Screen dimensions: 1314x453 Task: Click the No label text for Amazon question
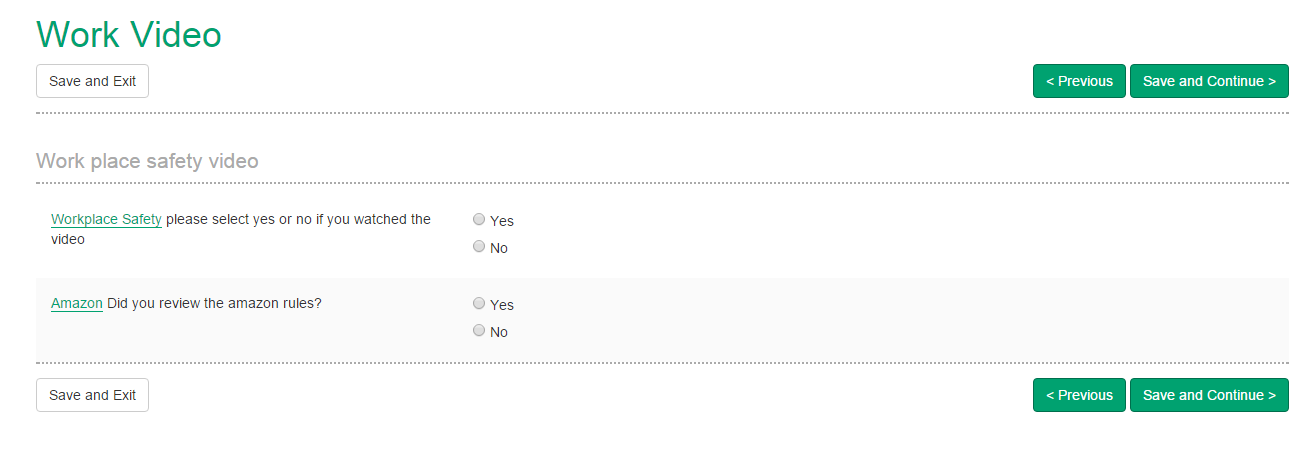tap(499, 332)
